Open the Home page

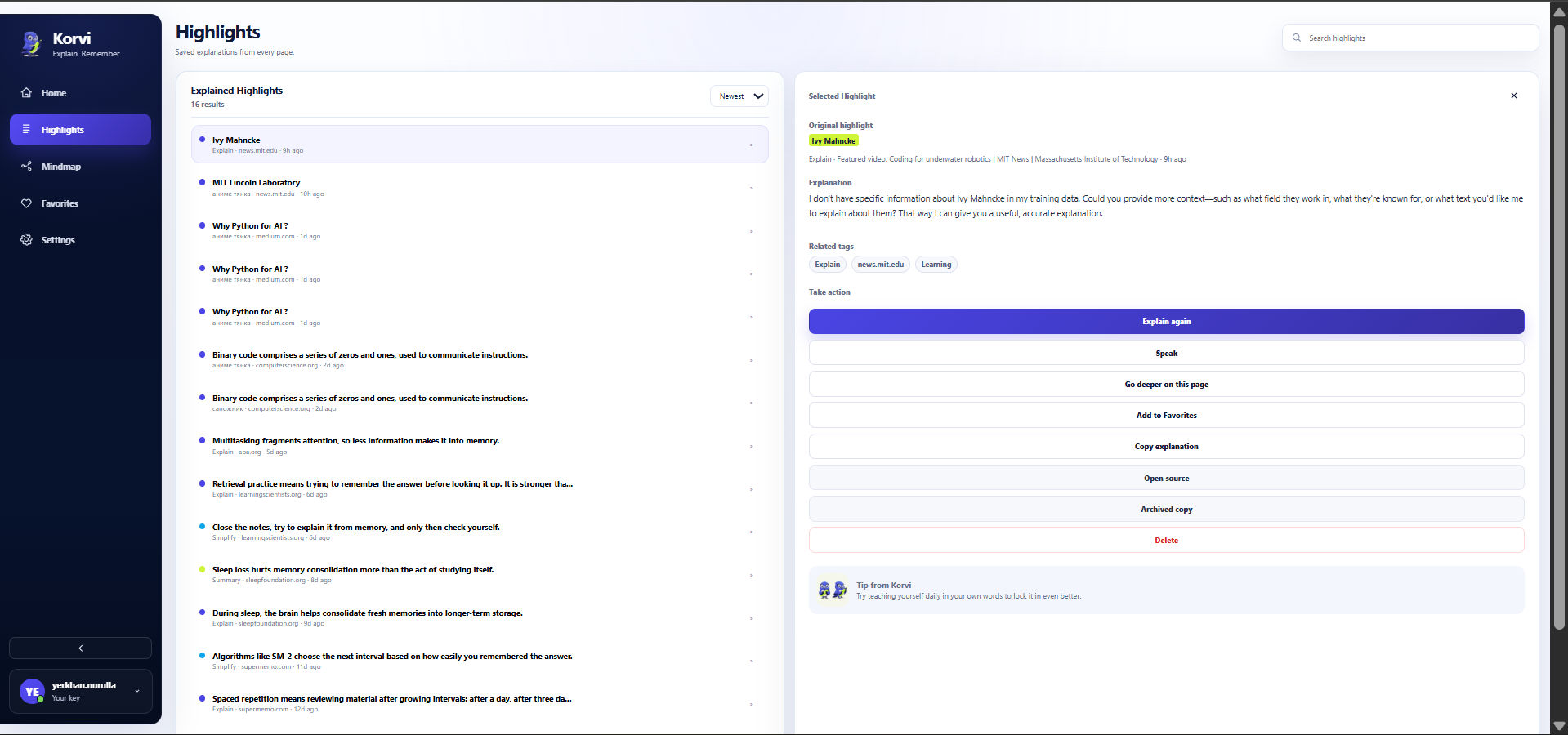(x=80, y=93)
